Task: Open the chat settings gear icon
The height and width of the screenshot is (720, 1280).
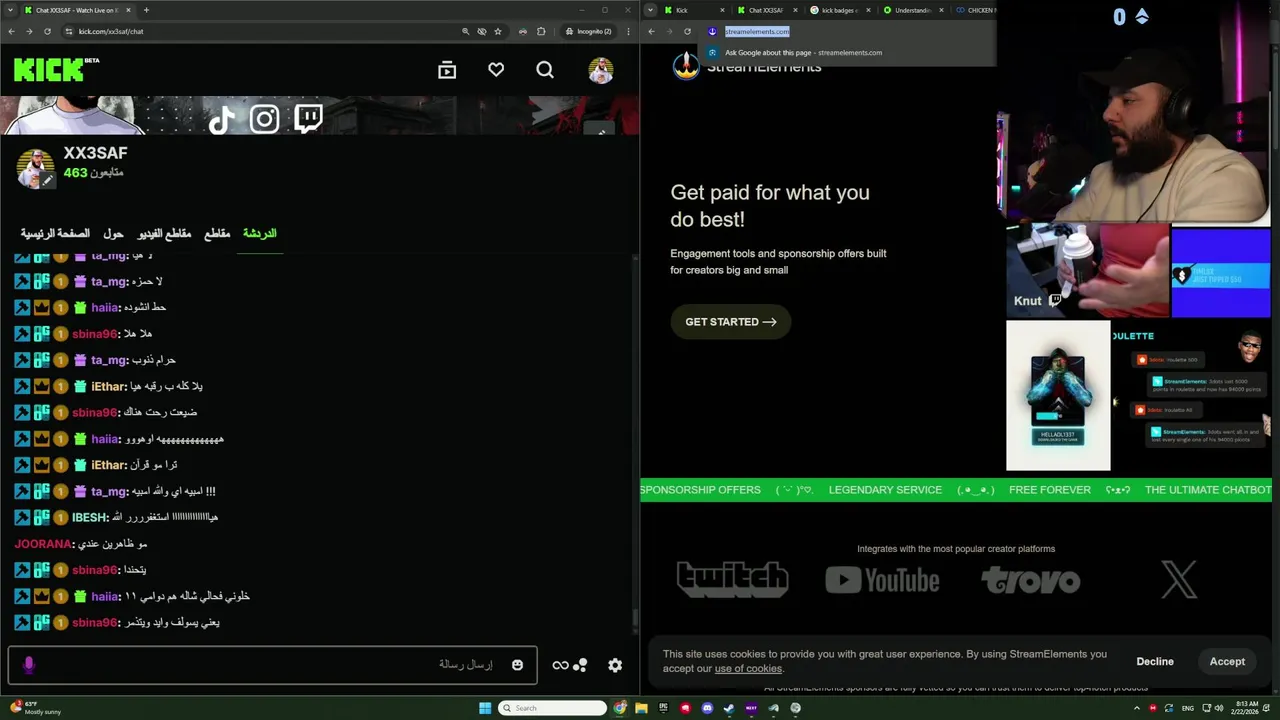Action: [615, 665]
